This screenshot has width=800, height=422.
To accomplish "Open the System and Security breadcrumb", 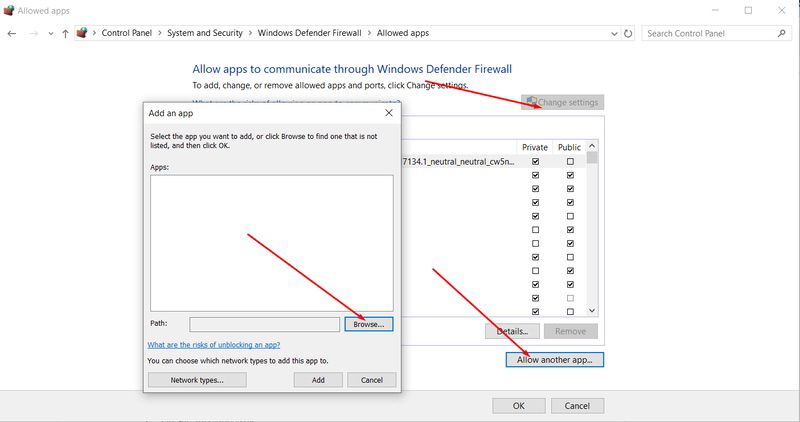I will [x=205, y=33].
